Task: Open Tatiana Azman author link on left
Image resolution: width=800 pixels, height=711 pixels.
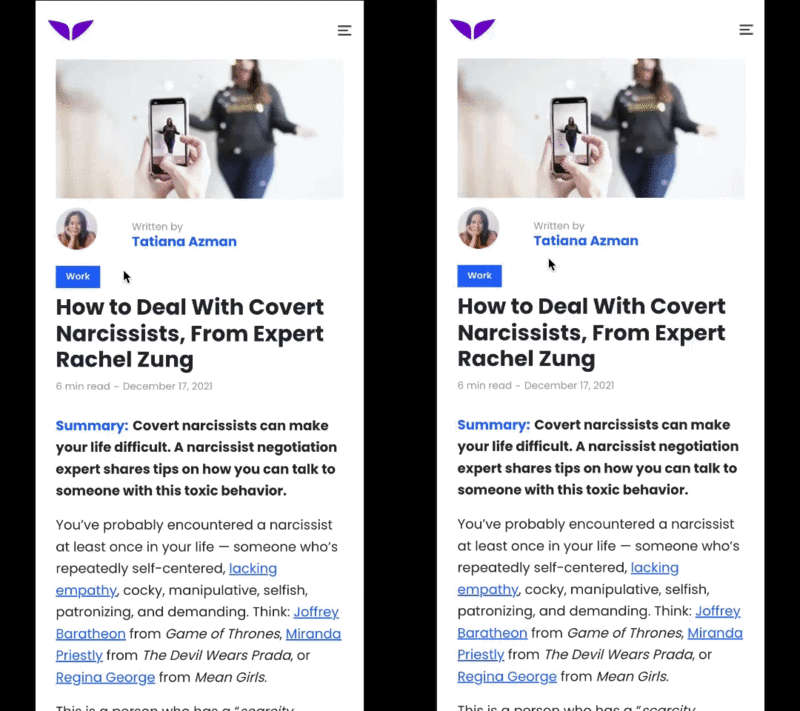Action: (184, 242)
